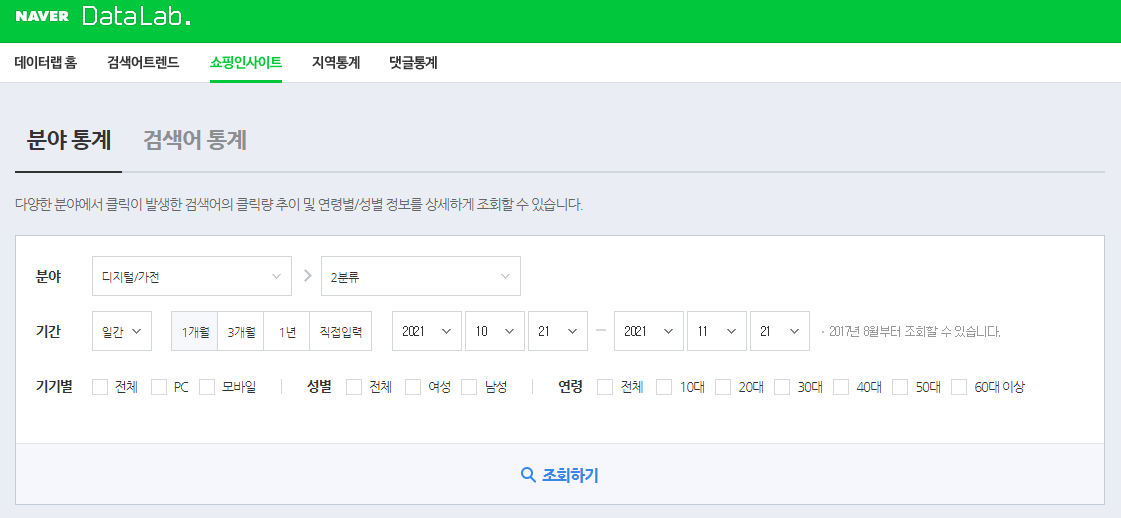The height and width of the screenshot is (518, 1121).
Task: Check the 남성 gender checkbox
Action: (469, 387)
